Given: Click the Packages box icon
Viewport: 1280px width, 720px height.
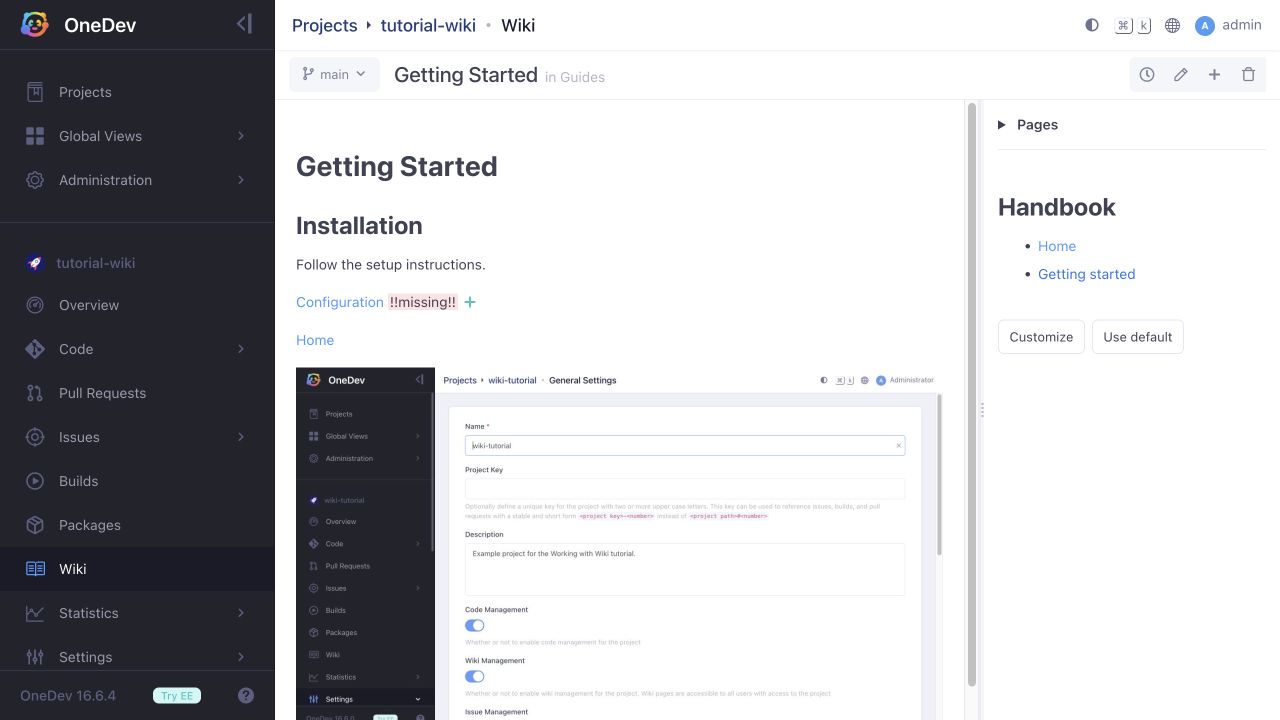Looking at the screenshot, I should coord(35,525).
